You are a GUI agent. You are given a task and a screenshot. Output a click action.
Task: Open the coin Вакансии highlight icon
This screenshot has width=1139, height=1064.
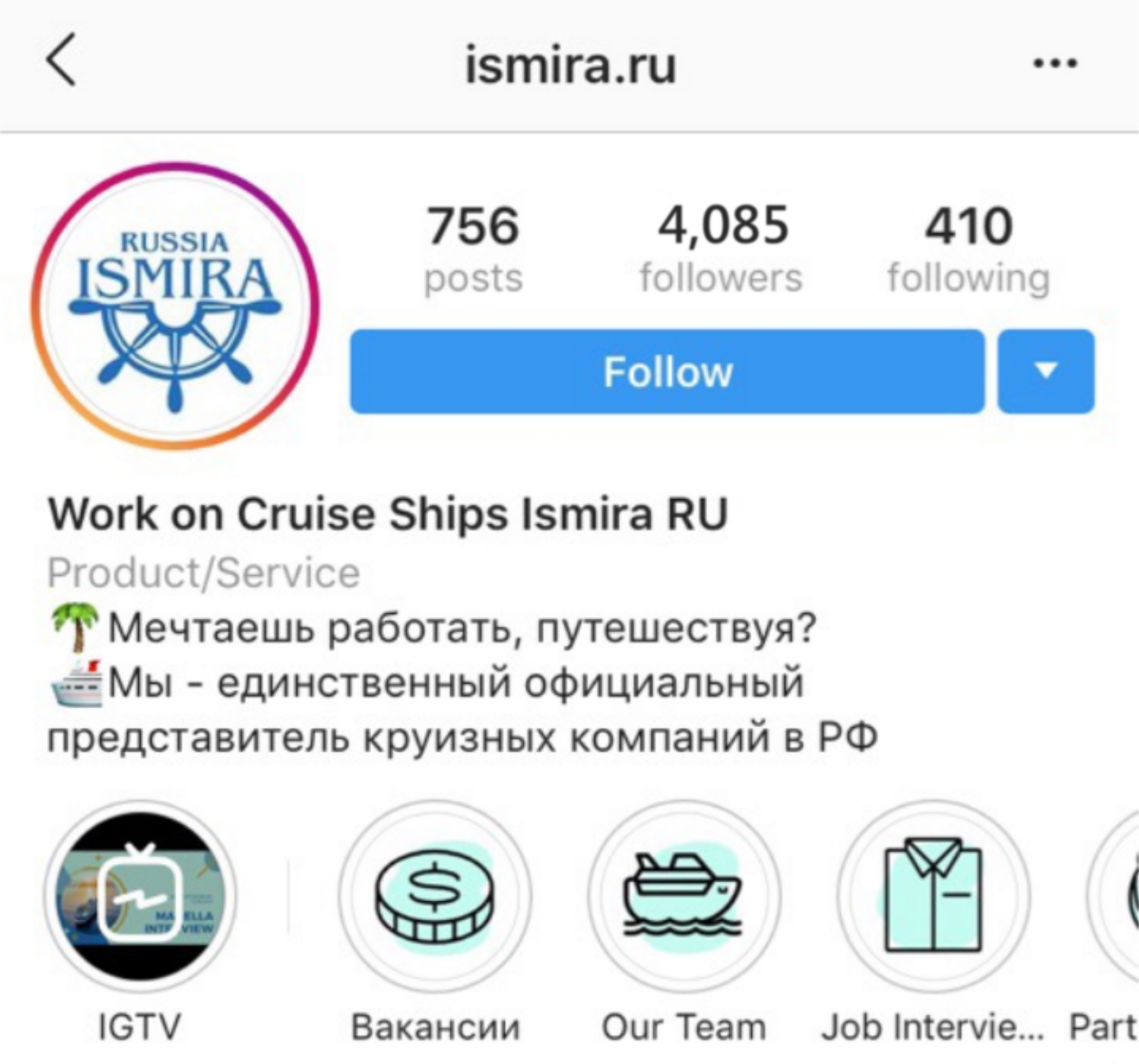pos(435,897)
